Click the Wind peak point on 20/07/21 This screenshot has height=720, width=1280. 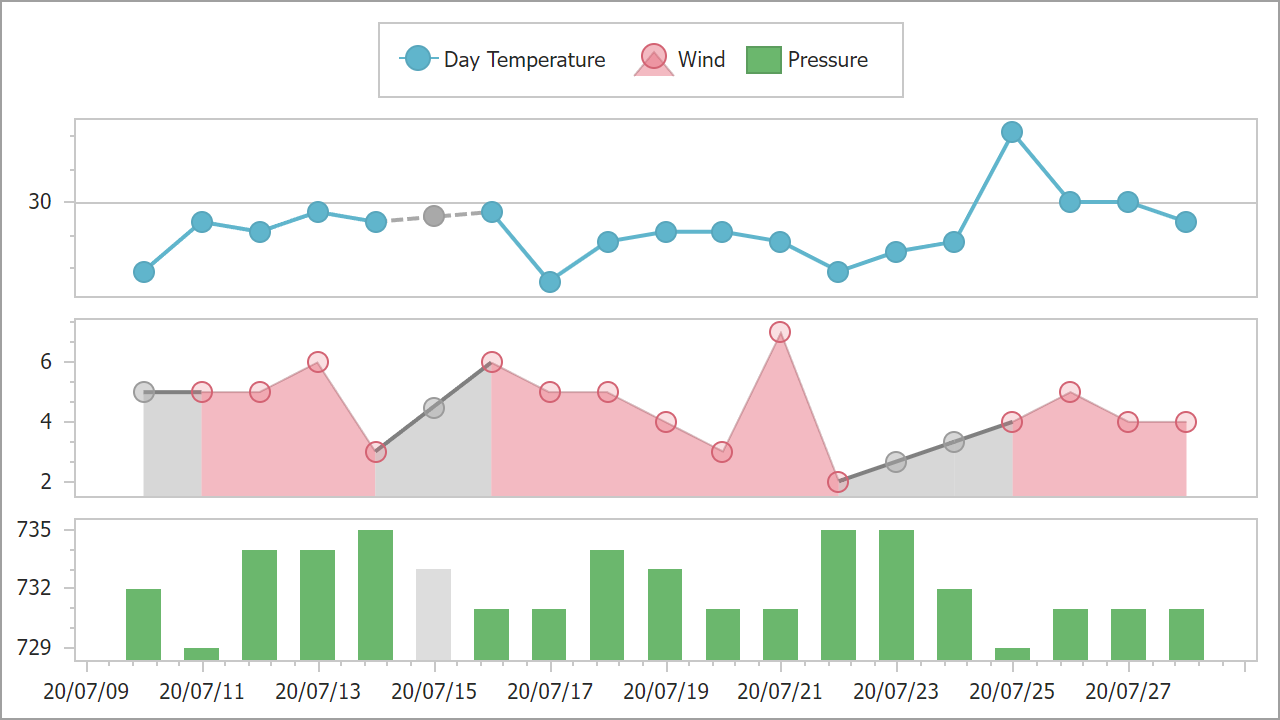coord(780,332)
